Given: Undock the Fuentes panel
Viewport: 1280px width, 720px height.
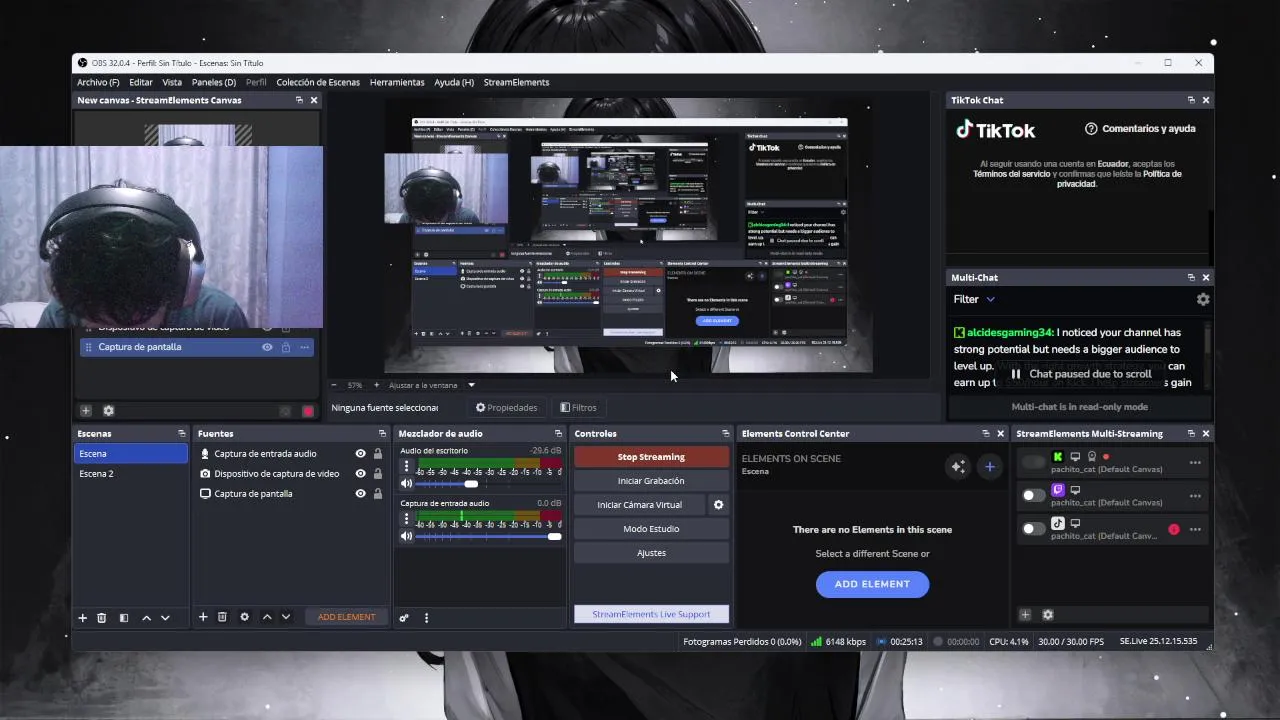Looking at the screenshot, I should click(382, 434).
